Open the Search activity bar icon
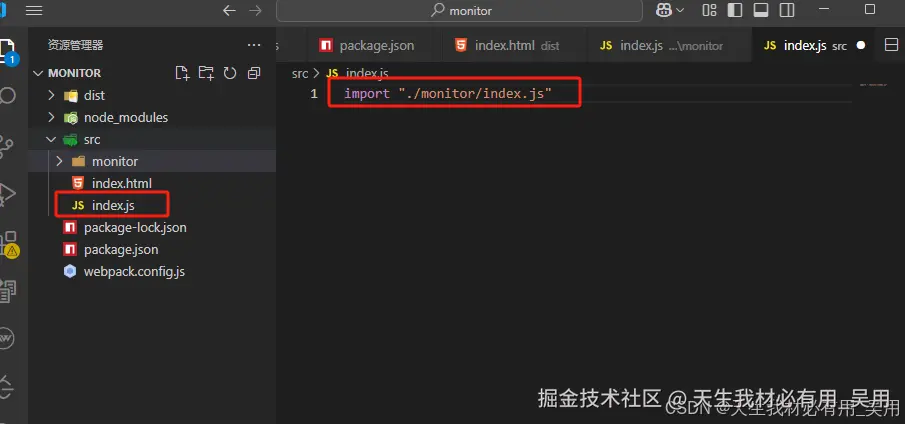 pyautogui.click(x=8, y=96)
